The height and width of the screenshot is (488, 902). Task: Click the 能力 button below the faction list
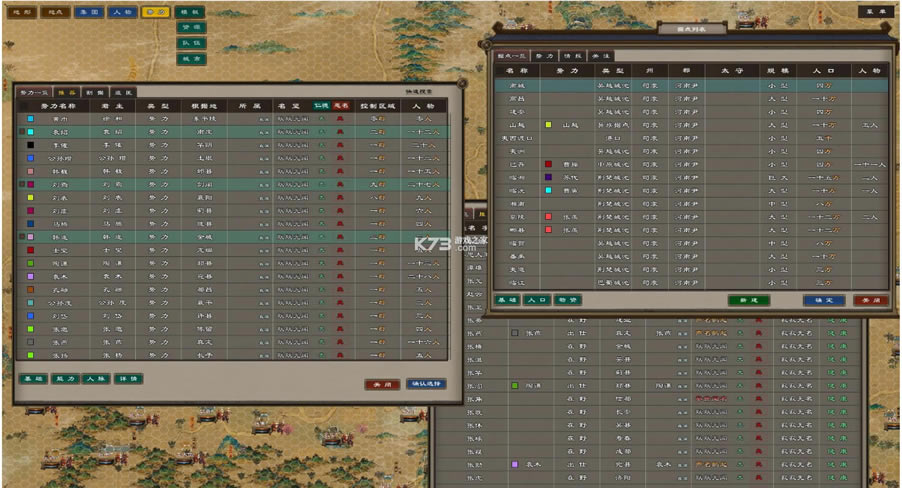64,379
